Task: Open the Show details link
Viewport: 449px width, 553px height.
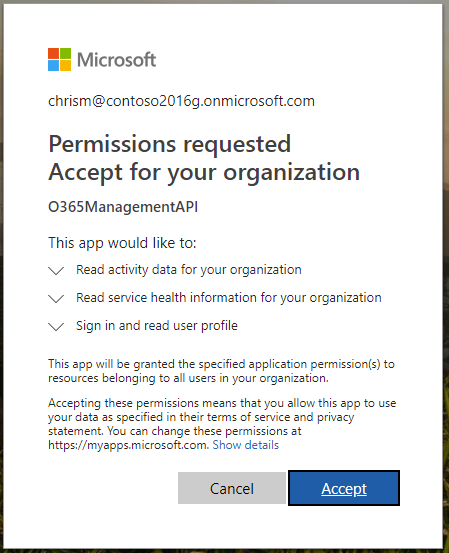Action: tap(245, 445)
